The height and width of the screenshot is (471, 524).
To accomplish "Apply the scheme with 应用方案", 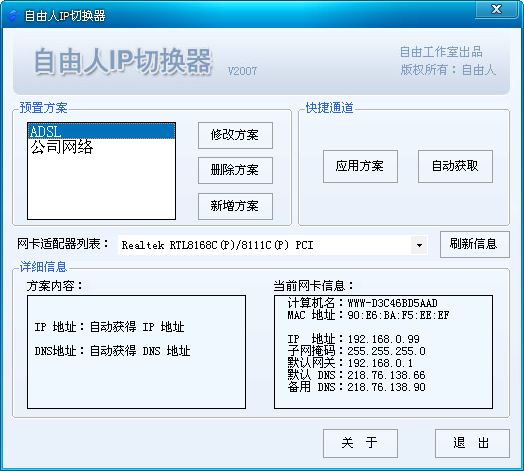I will (360, 166).
